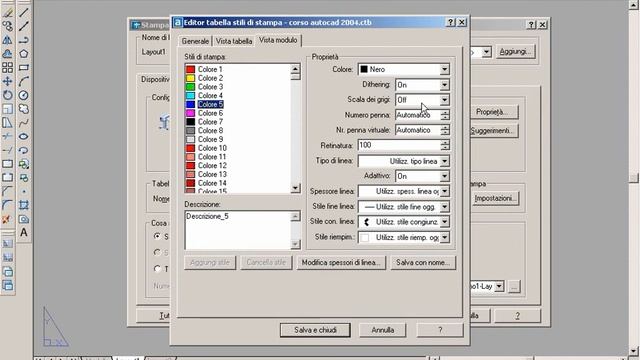Select the Circle tool
The height and width of the screenshot is (360, 640).
(x=24, y=95)
